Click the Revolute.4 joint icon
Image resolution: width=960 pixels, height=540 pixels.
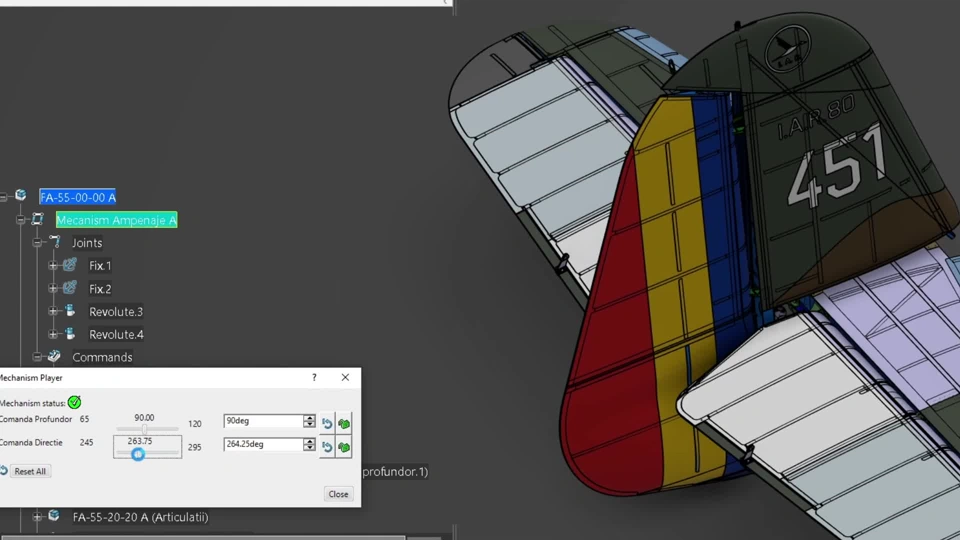pyautogui.click(x=70, y=333)
